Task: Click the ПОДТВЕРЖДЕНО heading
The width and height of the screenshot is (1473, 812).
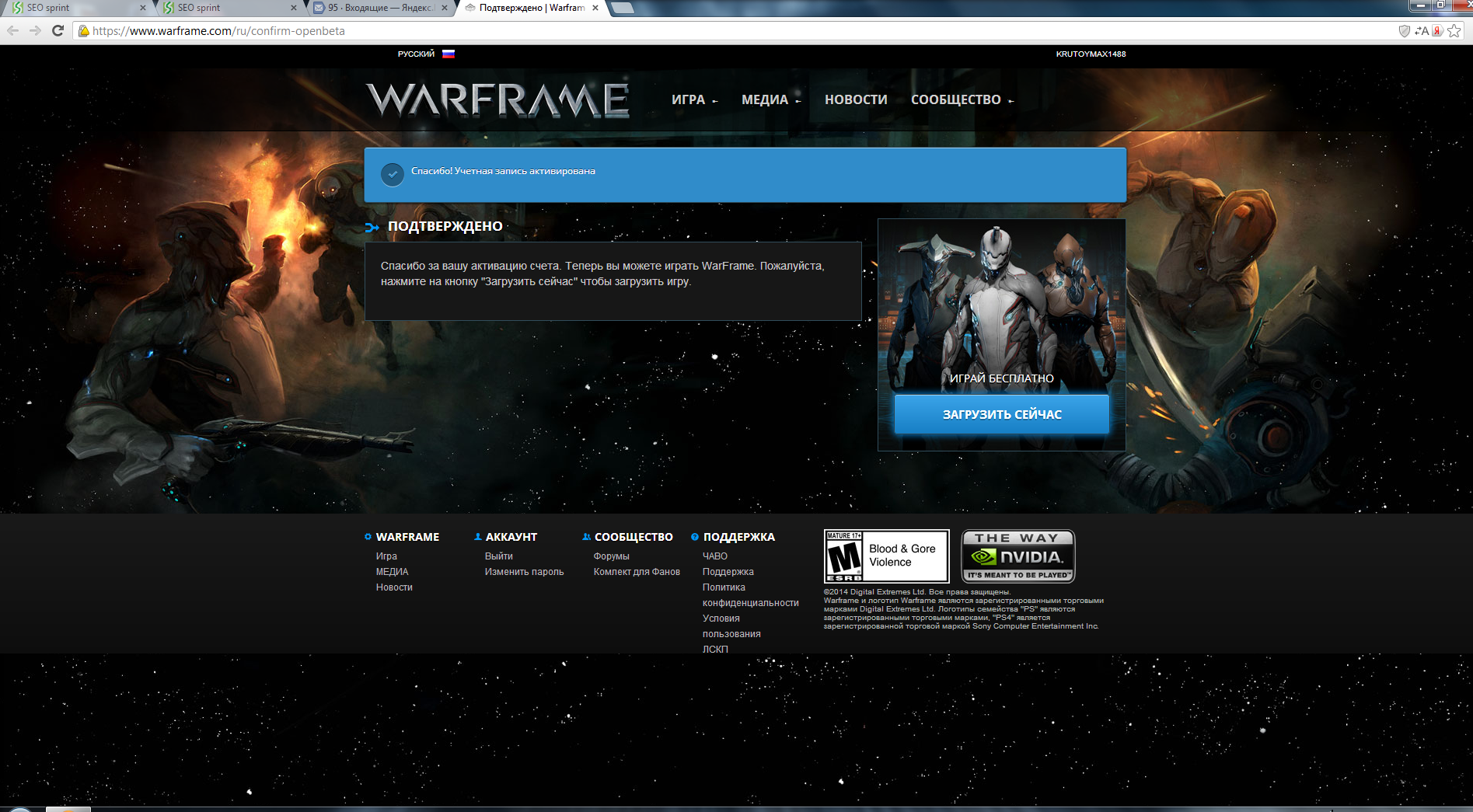Action: 445,226
